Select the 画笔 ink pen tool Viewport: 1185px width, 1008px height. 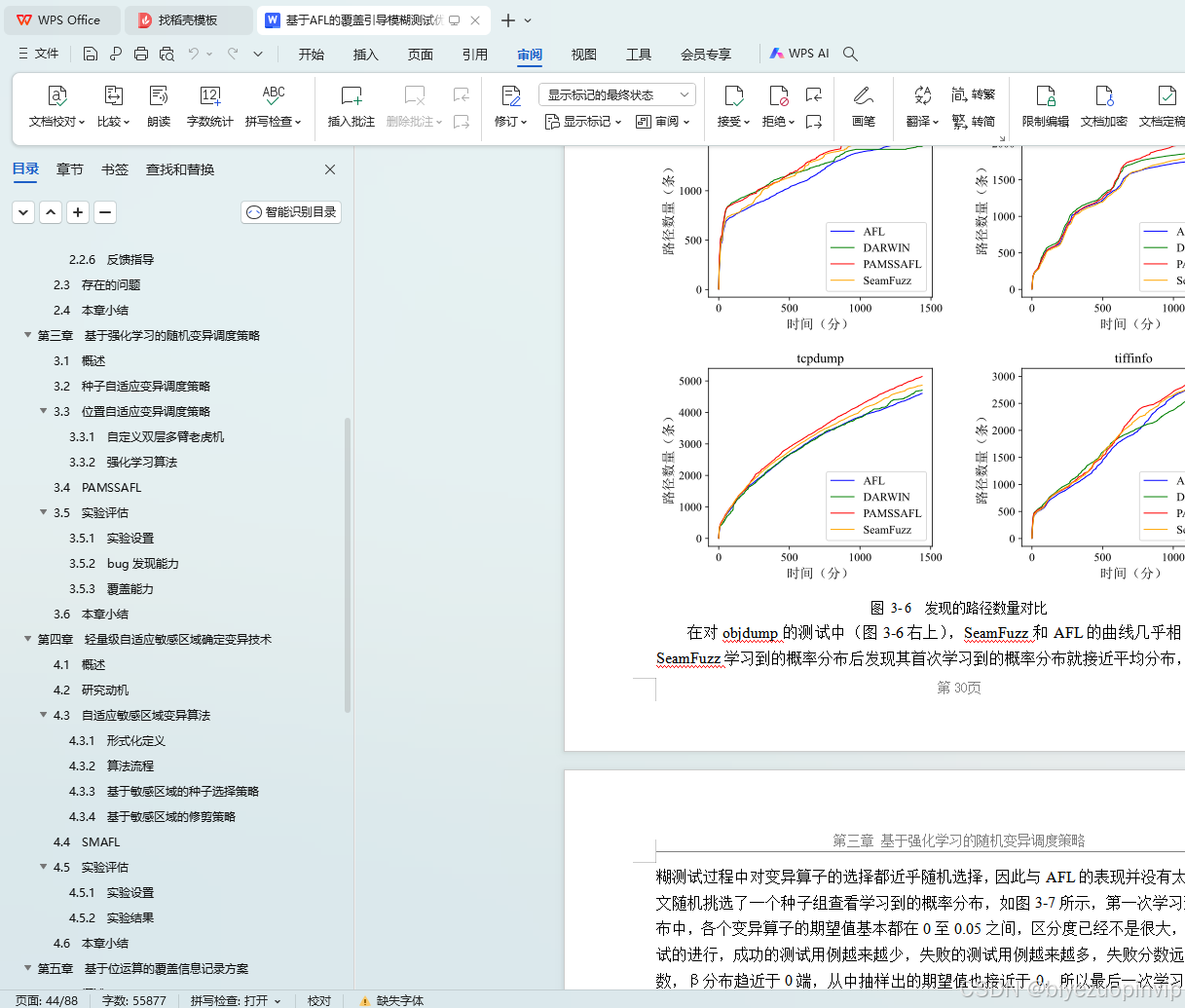click(x=863, y=105)
